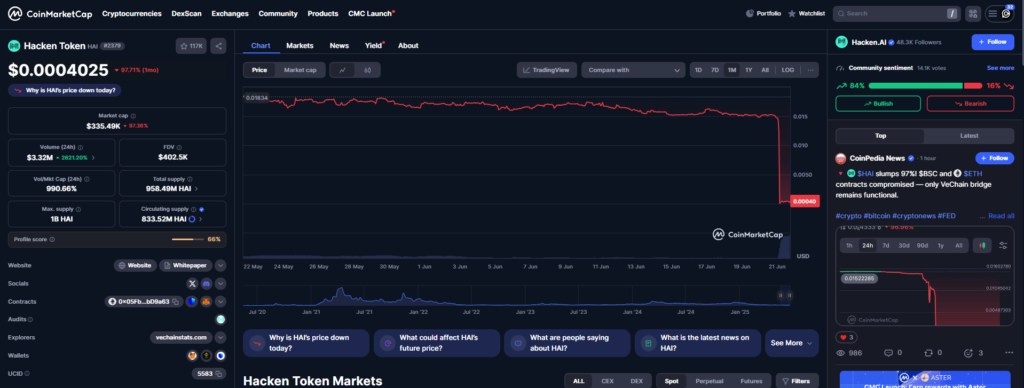This screenshot has width=1024, height=388.
Task: Expand the Website row chevron
Action: (x=221, y=265)
